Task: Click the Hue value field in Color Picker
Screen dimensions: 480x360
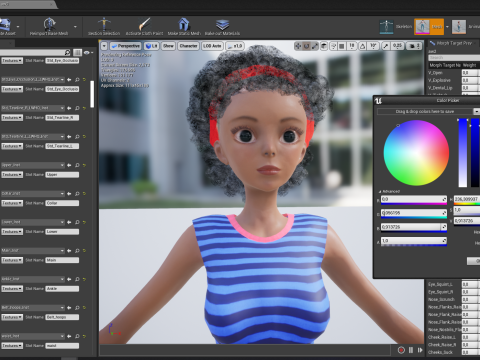Action: pos(467,199)
